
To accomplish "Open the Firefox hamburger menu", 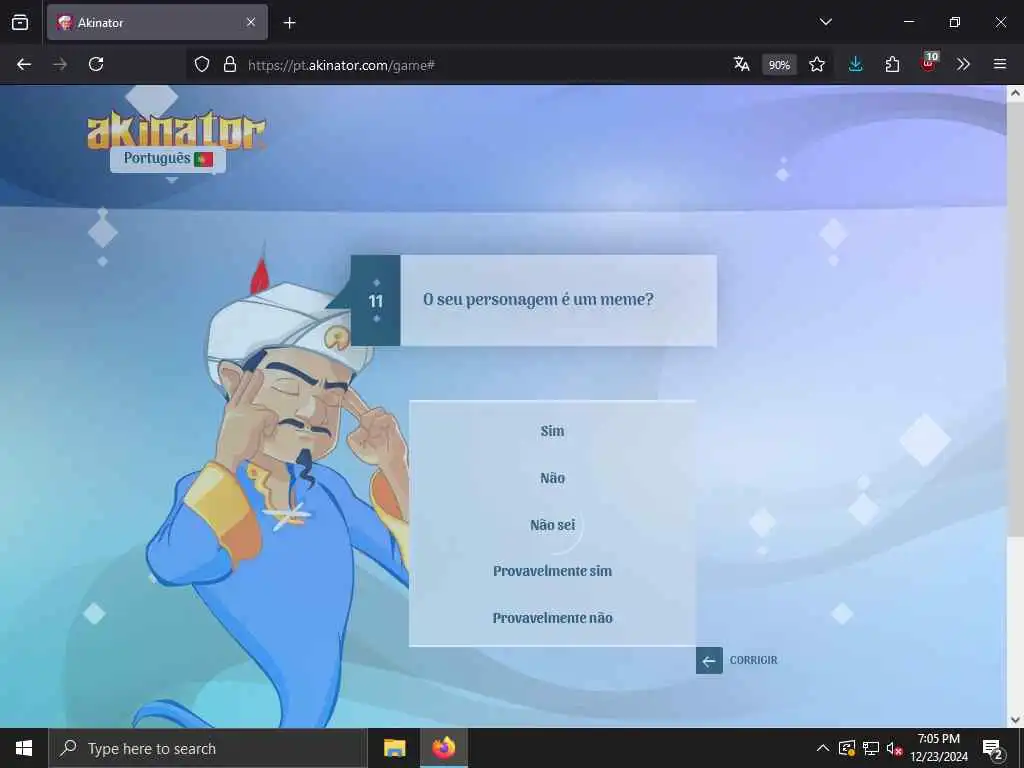I will click(x=1000, y=64).
